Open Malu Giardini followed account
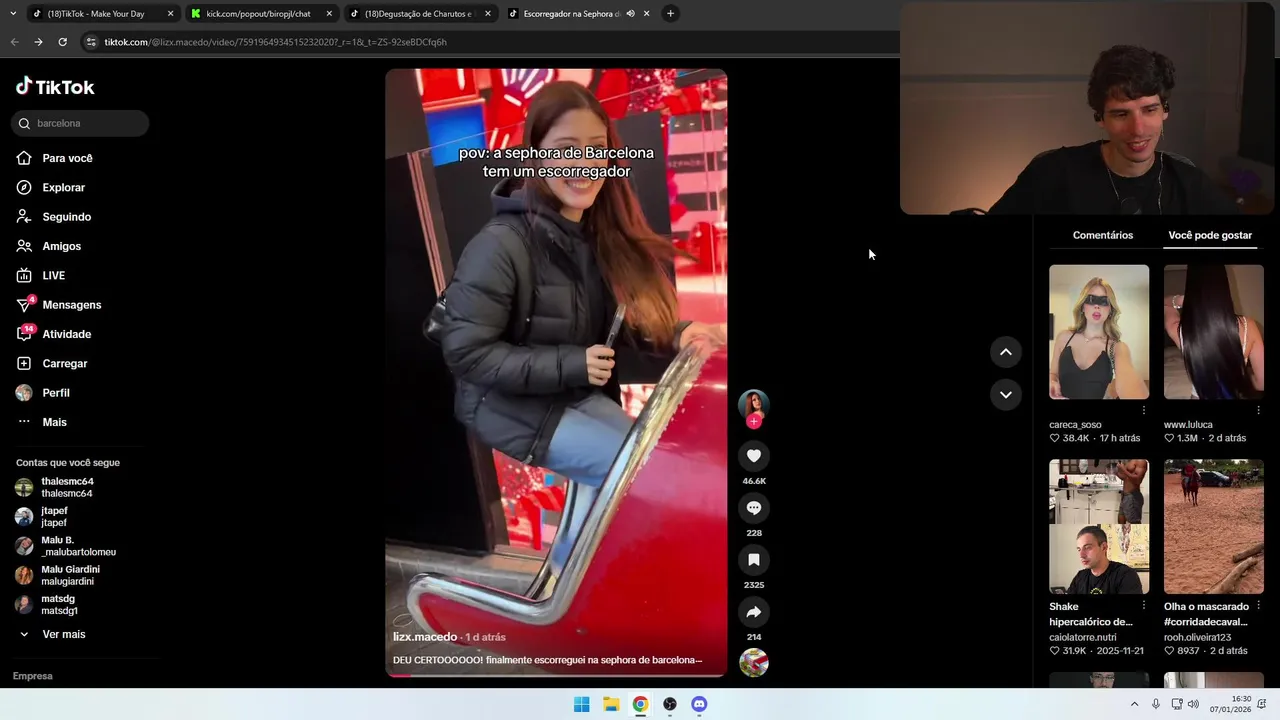 [58, 575]
